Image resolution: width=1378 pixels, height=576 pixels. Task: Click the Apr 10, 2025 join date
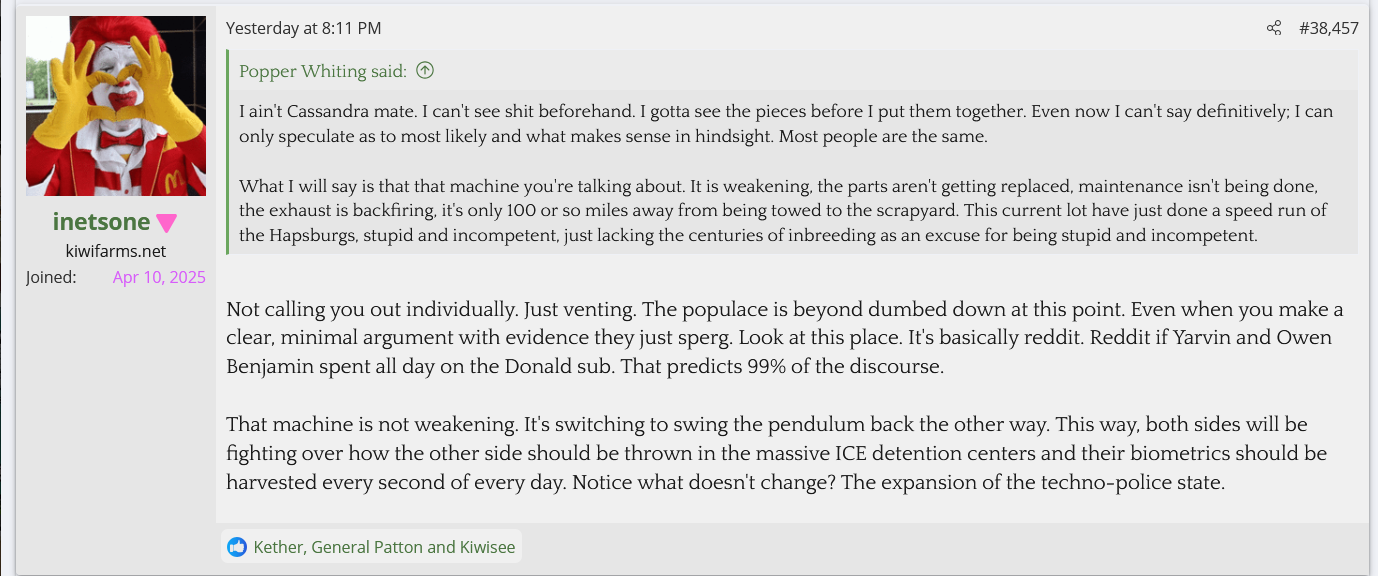[x=159, y=277]
